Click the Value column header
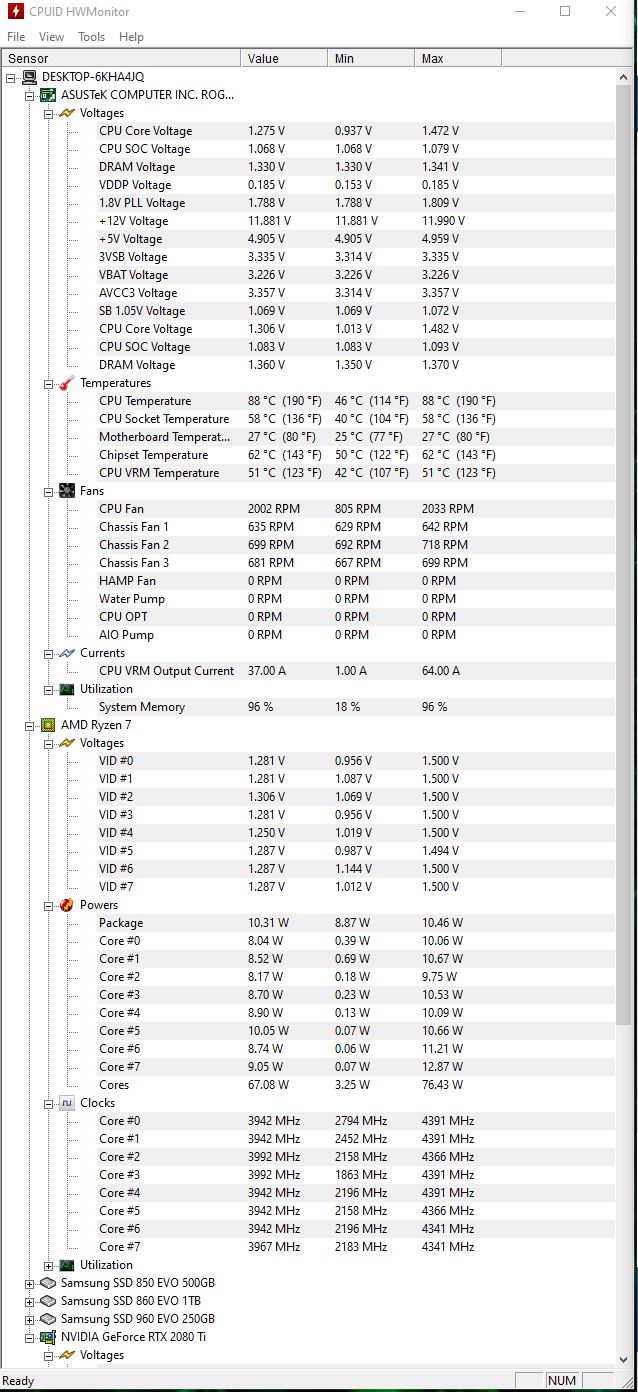 [284, 58]
